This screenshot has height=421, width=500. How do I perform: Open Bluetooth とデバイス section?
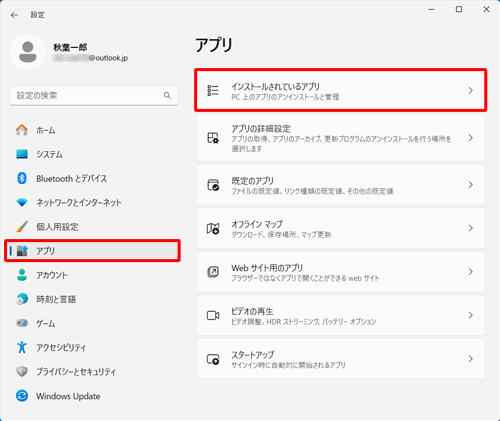[x=93, y=178]
